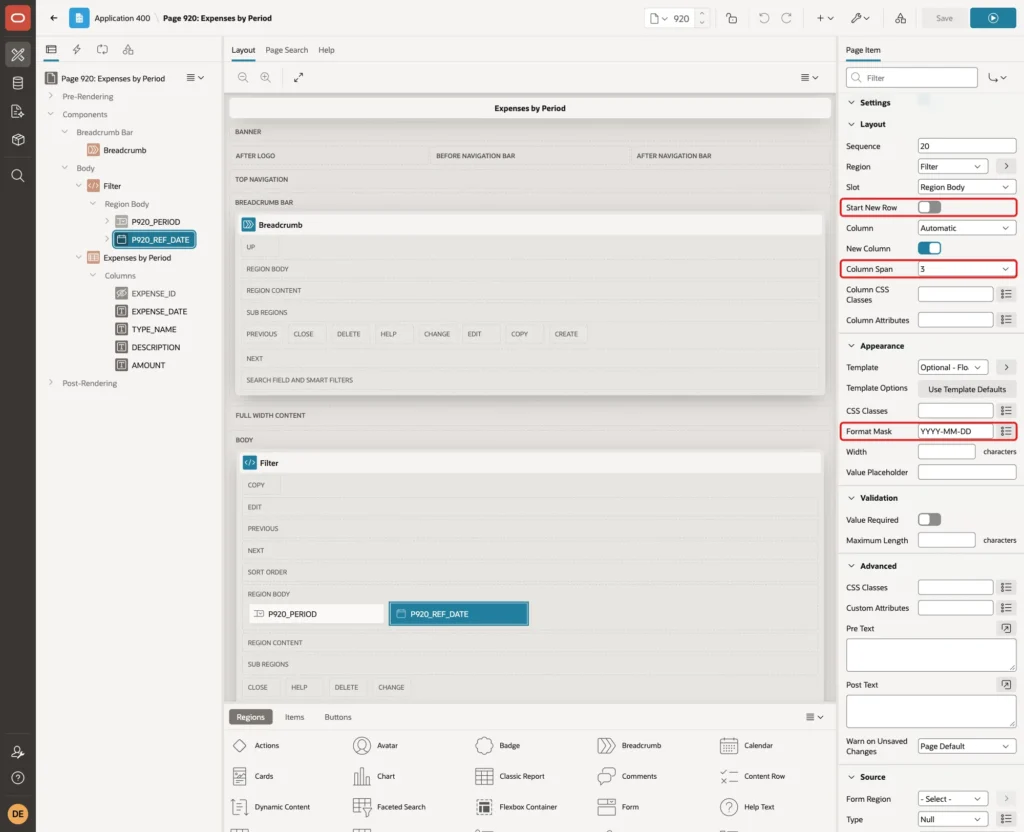Open App Builder icon in left sidebar
Image resolution: width=1024 pixels, height=832 pixels.
click(18, 54)
